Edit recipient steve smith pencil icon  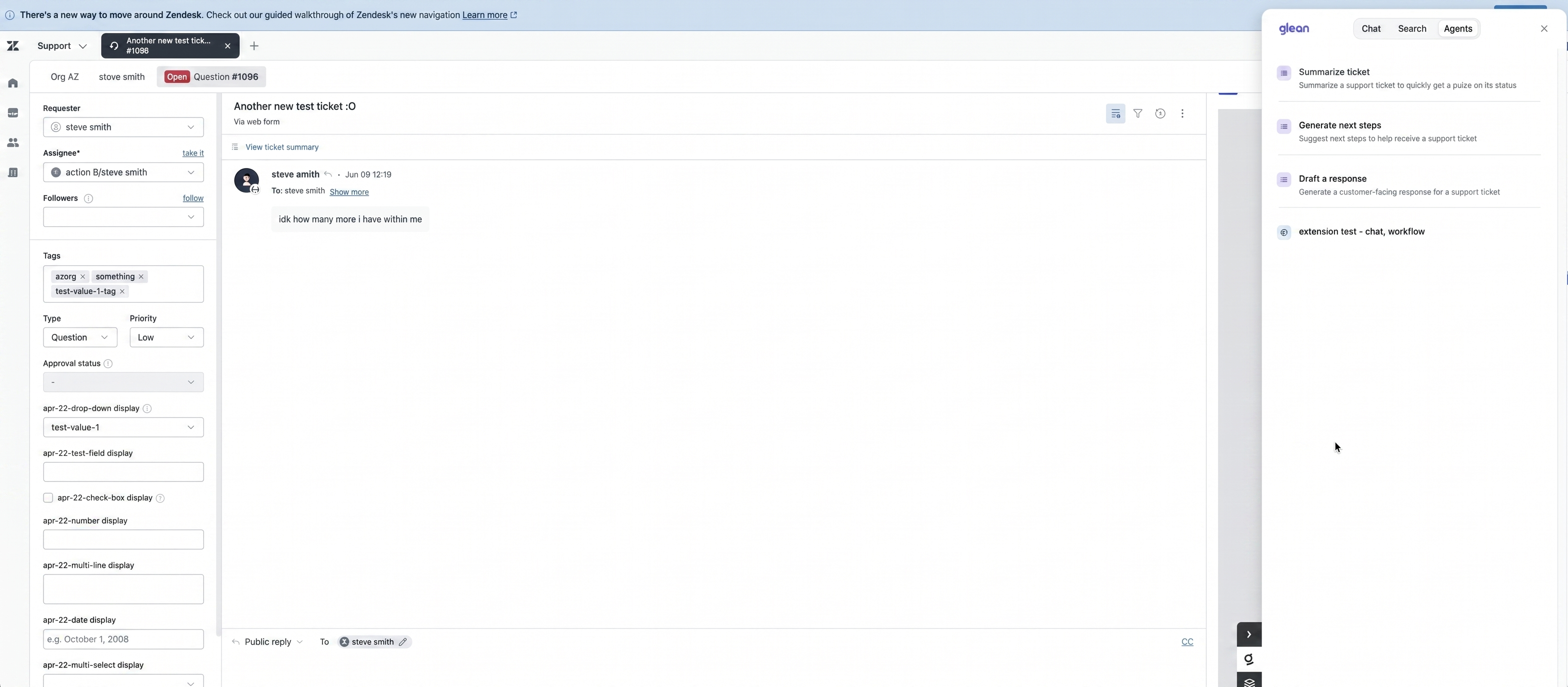click(x=402, y=642)
